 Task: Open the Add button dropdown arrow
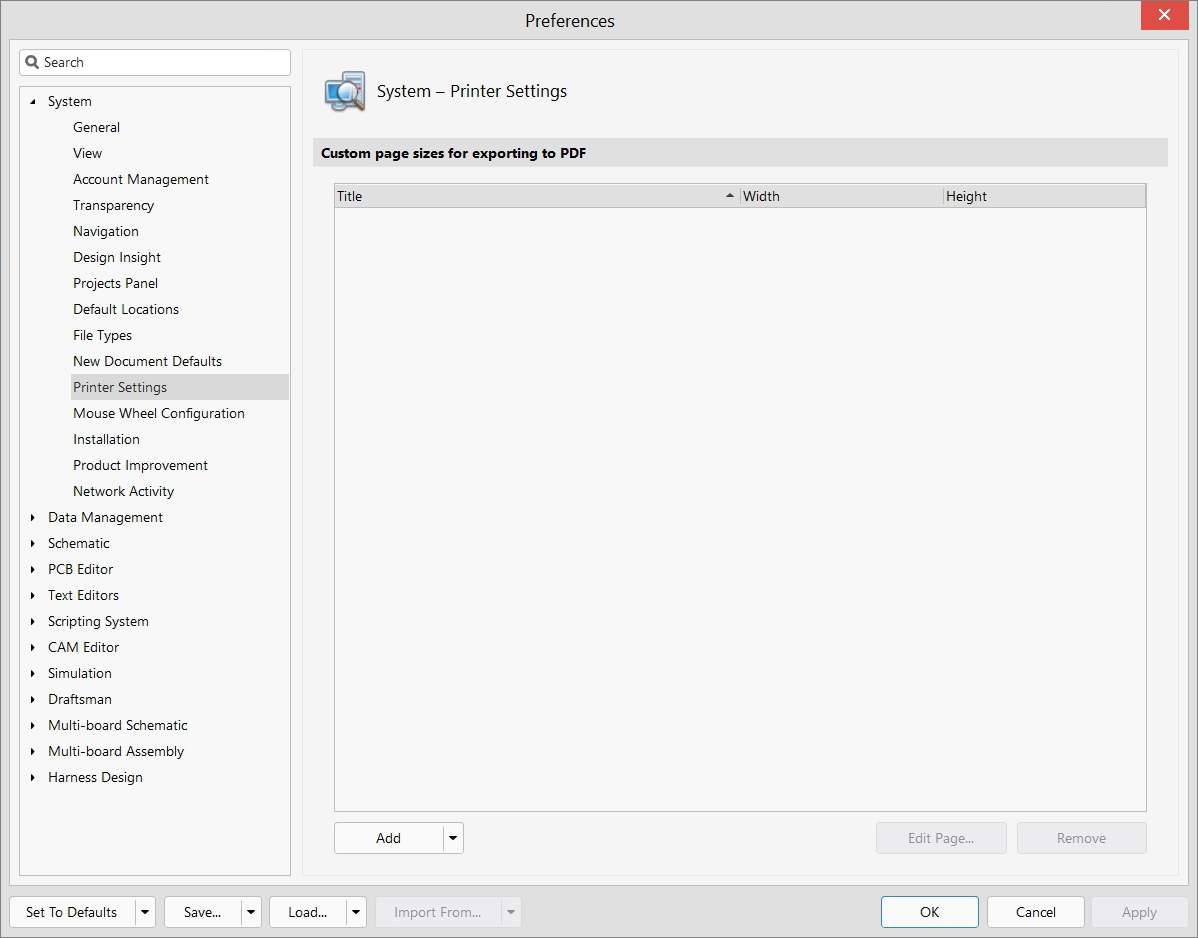(x=453, y=838)
